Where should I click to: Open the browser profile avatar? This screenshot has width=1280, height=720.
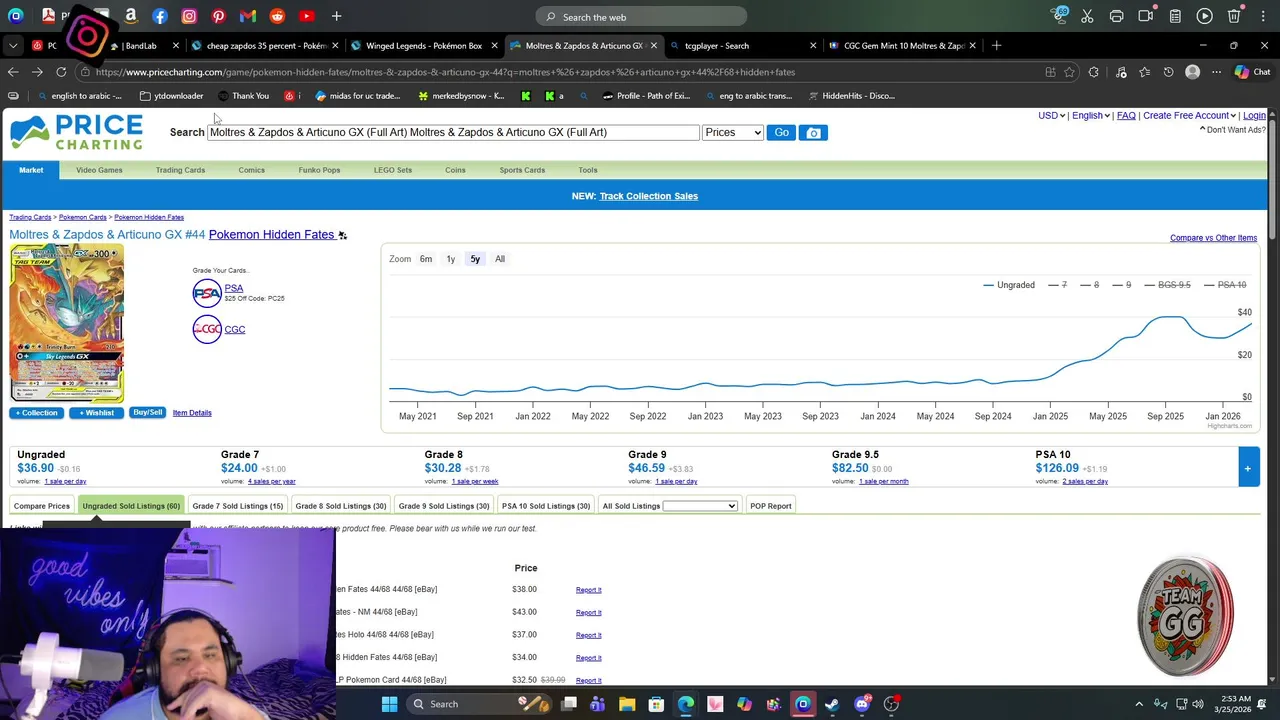coord(1192,72)
